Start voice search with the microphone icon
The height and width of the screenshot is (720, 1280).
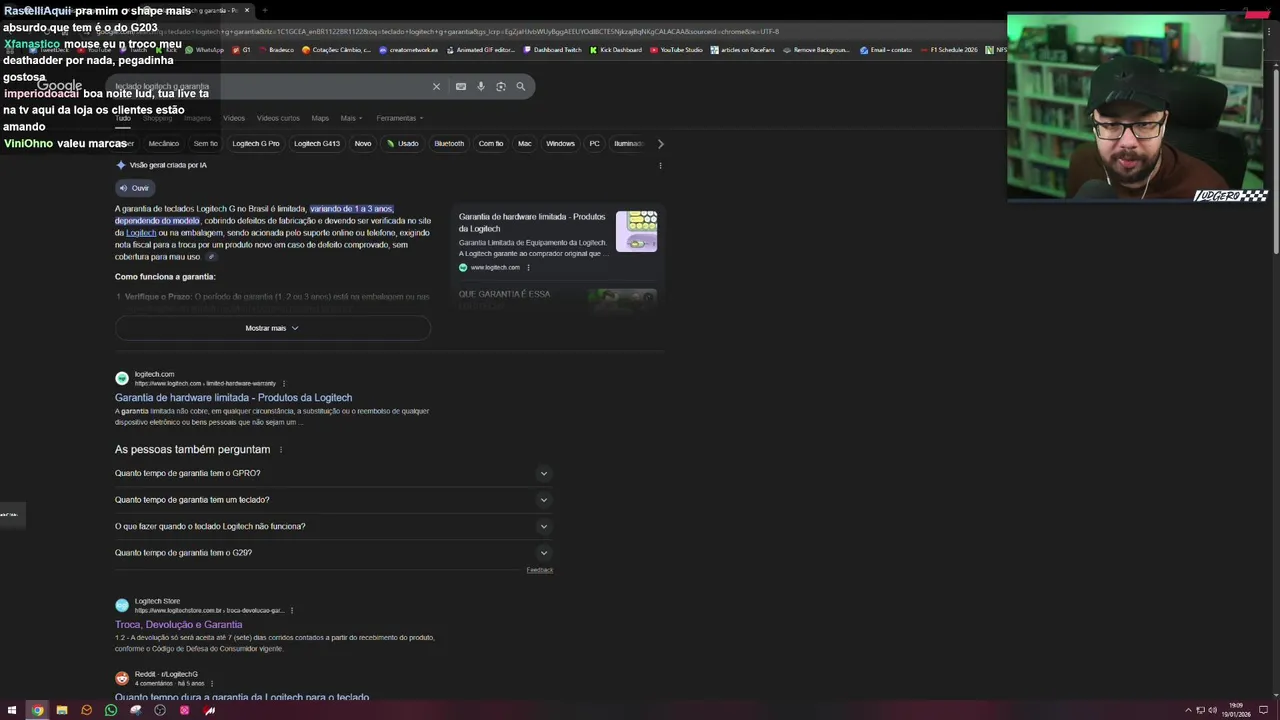click(481, 87)
